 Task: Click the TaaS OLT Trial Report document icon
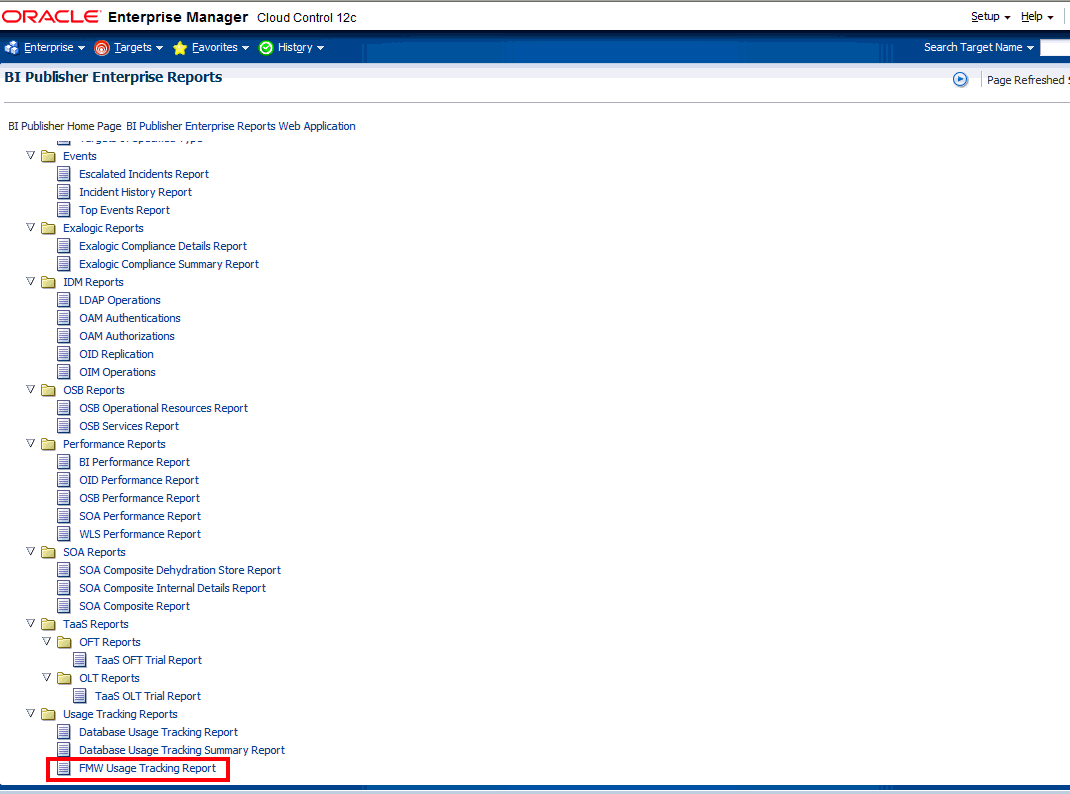click(80, 696)
